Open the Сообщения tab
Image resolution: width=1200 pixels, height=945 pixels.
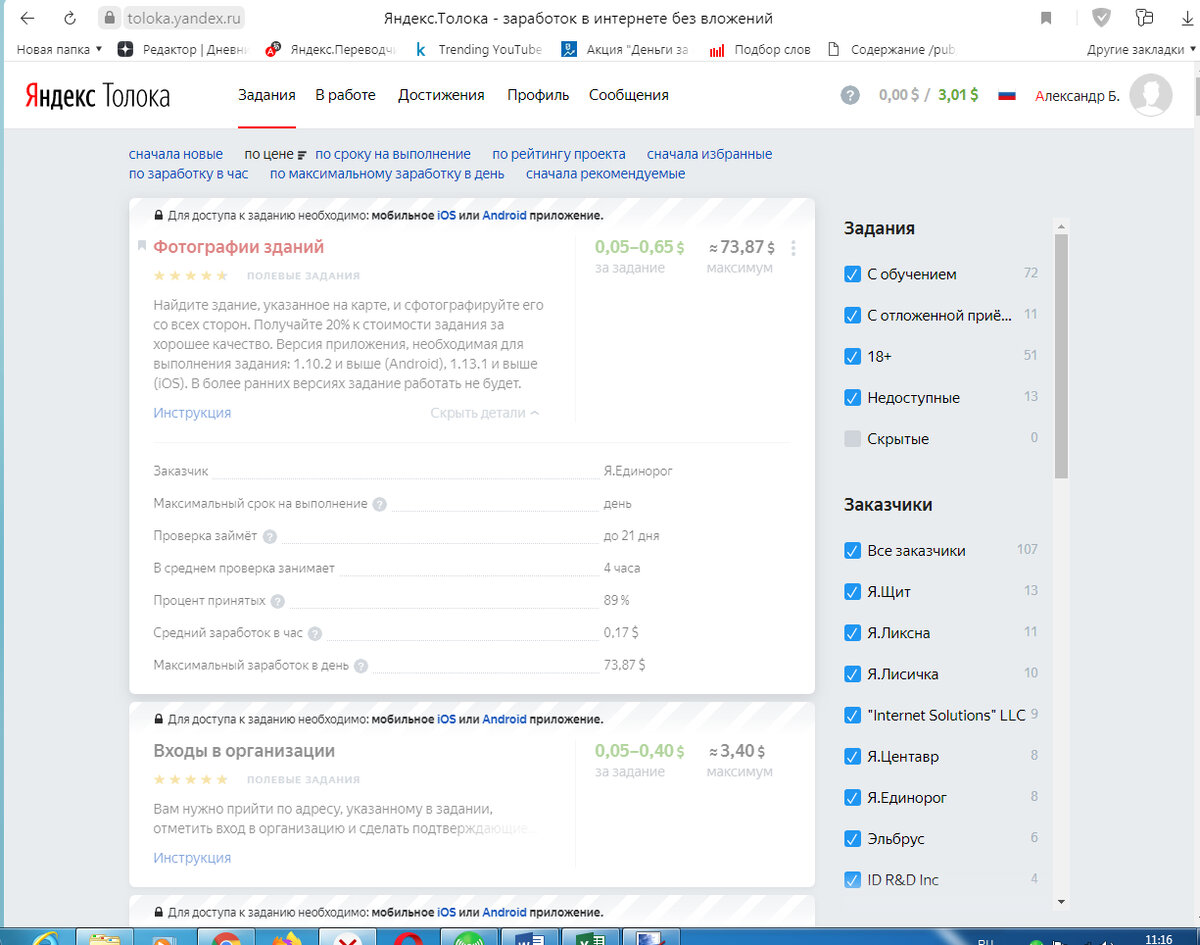[629, 95]
